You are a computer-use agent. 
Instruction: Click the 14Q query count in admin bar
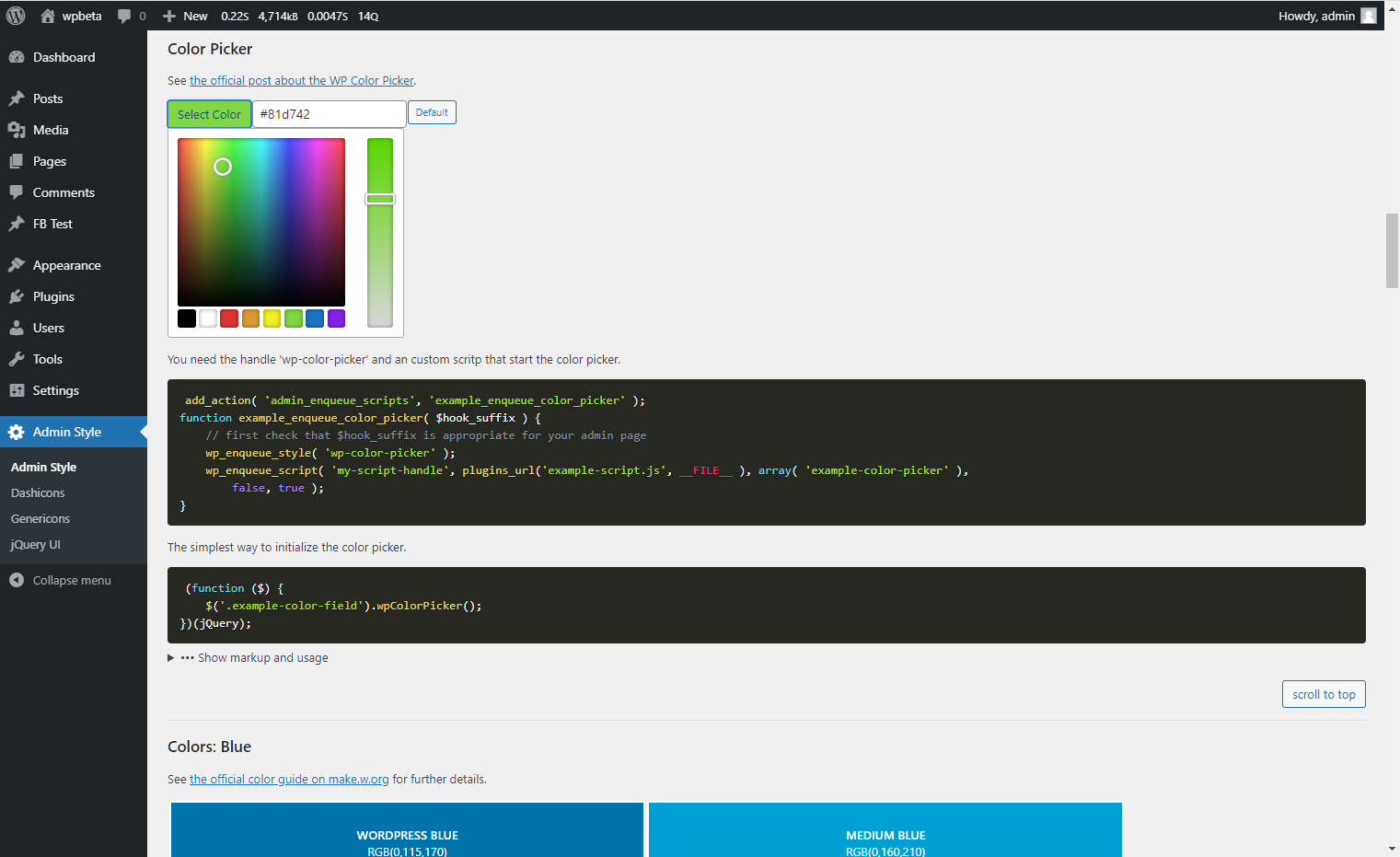click(x=368, y=16)
